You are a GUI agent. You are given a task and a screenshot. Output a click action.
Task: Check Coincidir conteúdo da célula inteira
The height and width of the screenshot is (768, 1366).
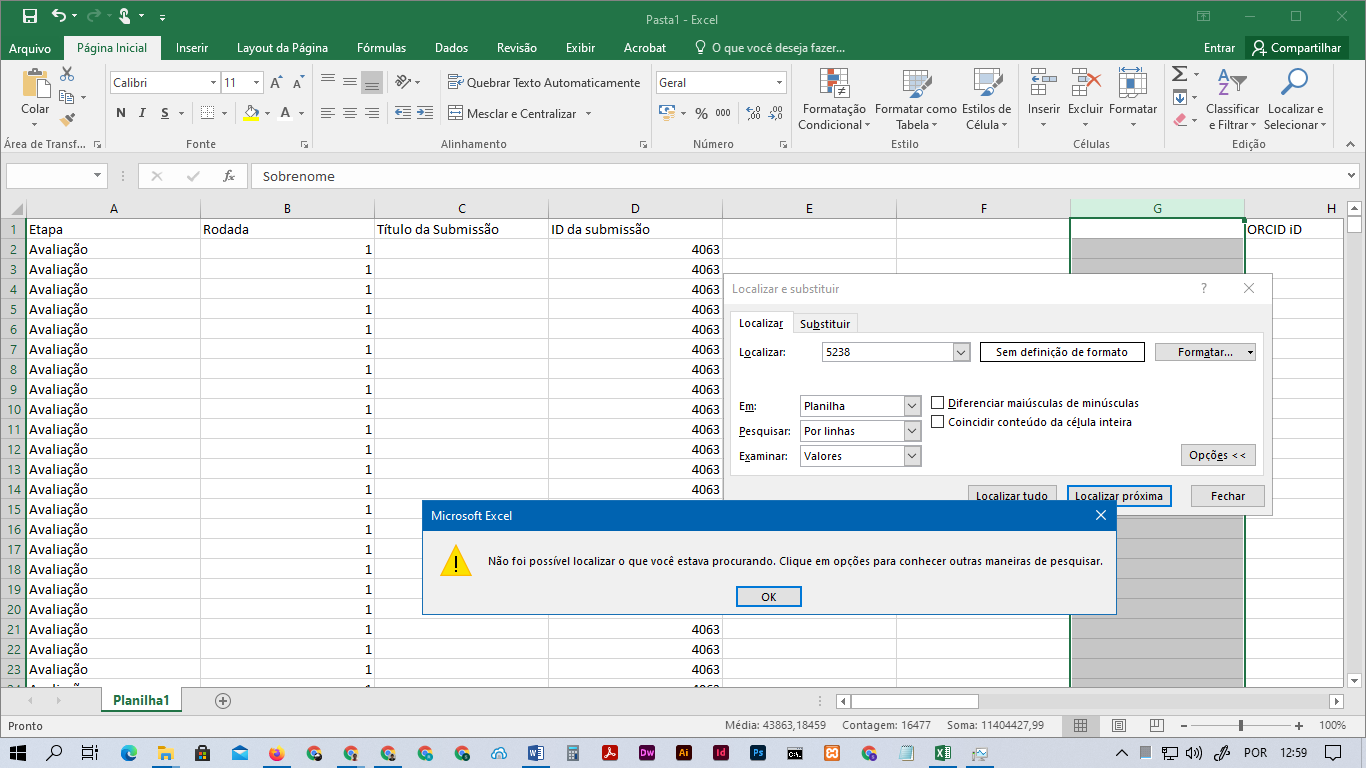coord(938,422)
